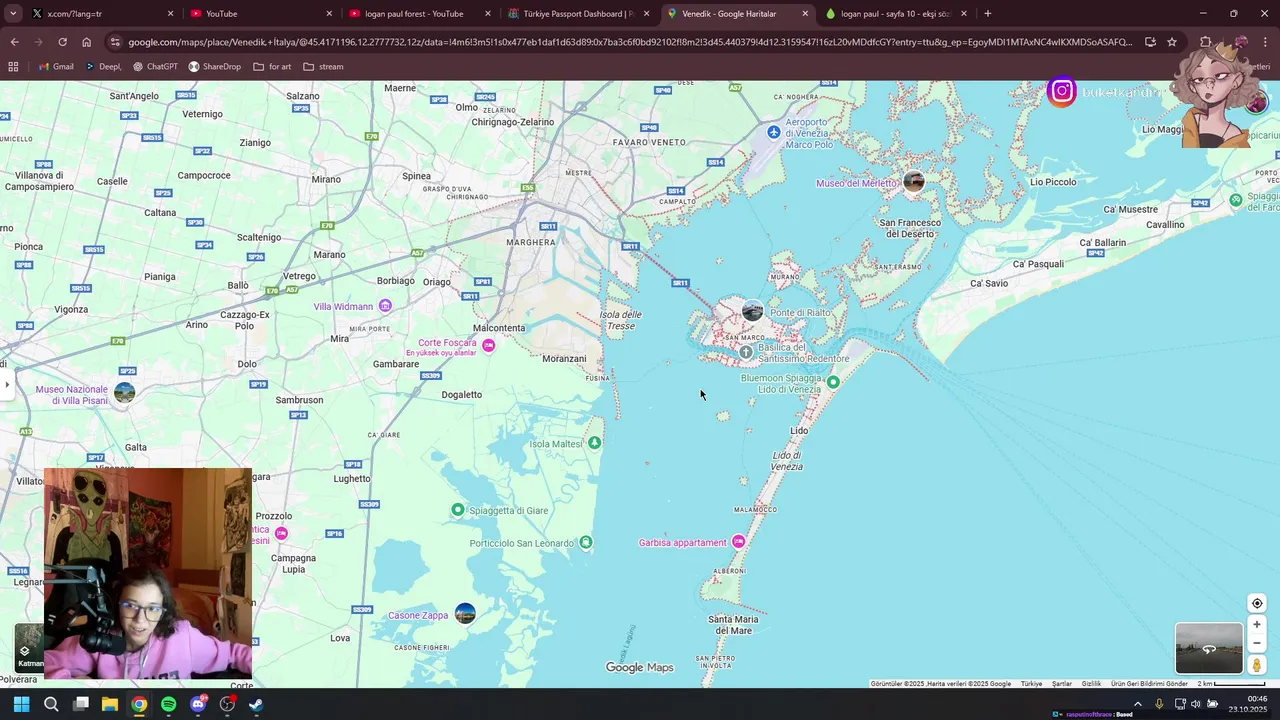
Task: Click the Santa Maria del Mare label
Action: coord(733,625)
